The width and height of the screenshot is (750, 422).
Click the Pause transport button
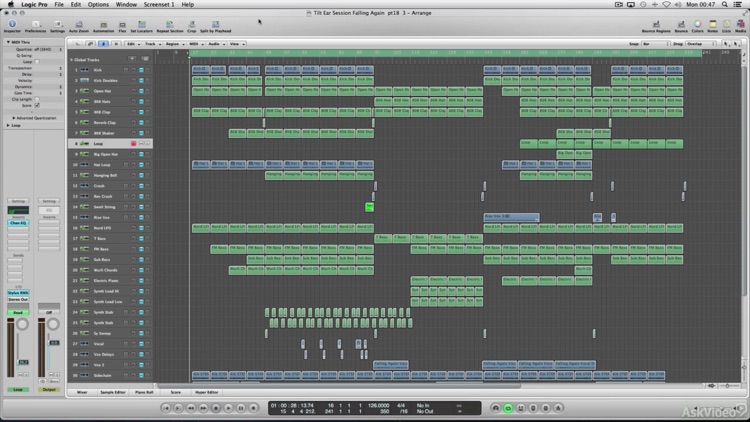coord(241,408)
